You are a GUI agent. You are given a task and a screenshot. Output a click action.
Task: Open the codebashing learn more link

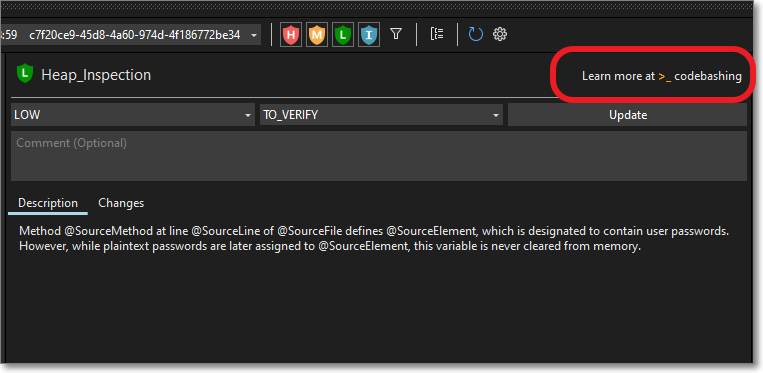[x=662, y=76]
